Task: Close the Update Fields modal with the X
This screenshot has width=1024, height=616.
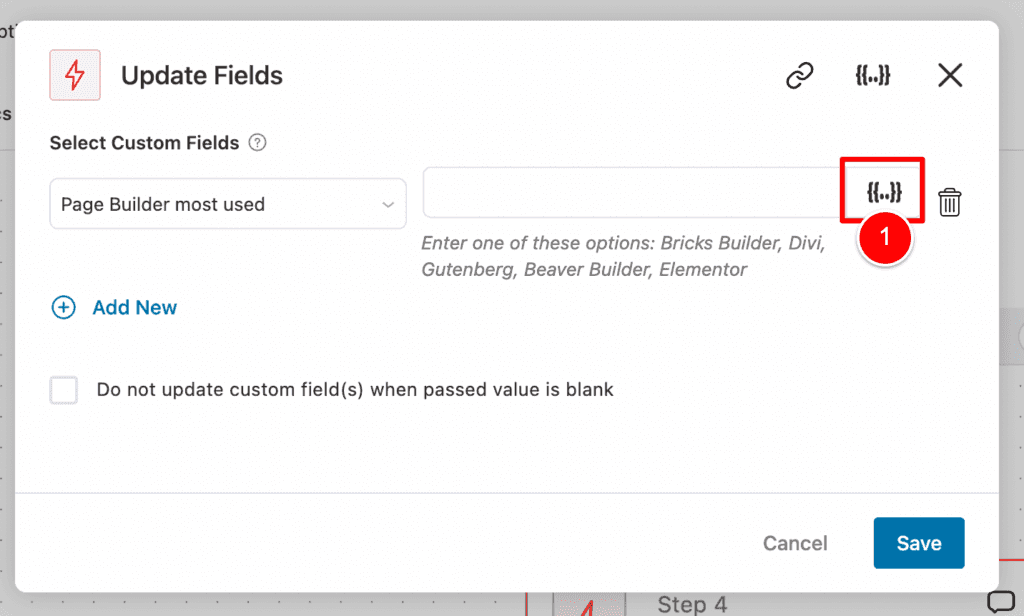Action: pyautogui.click(x=948, y=75)
